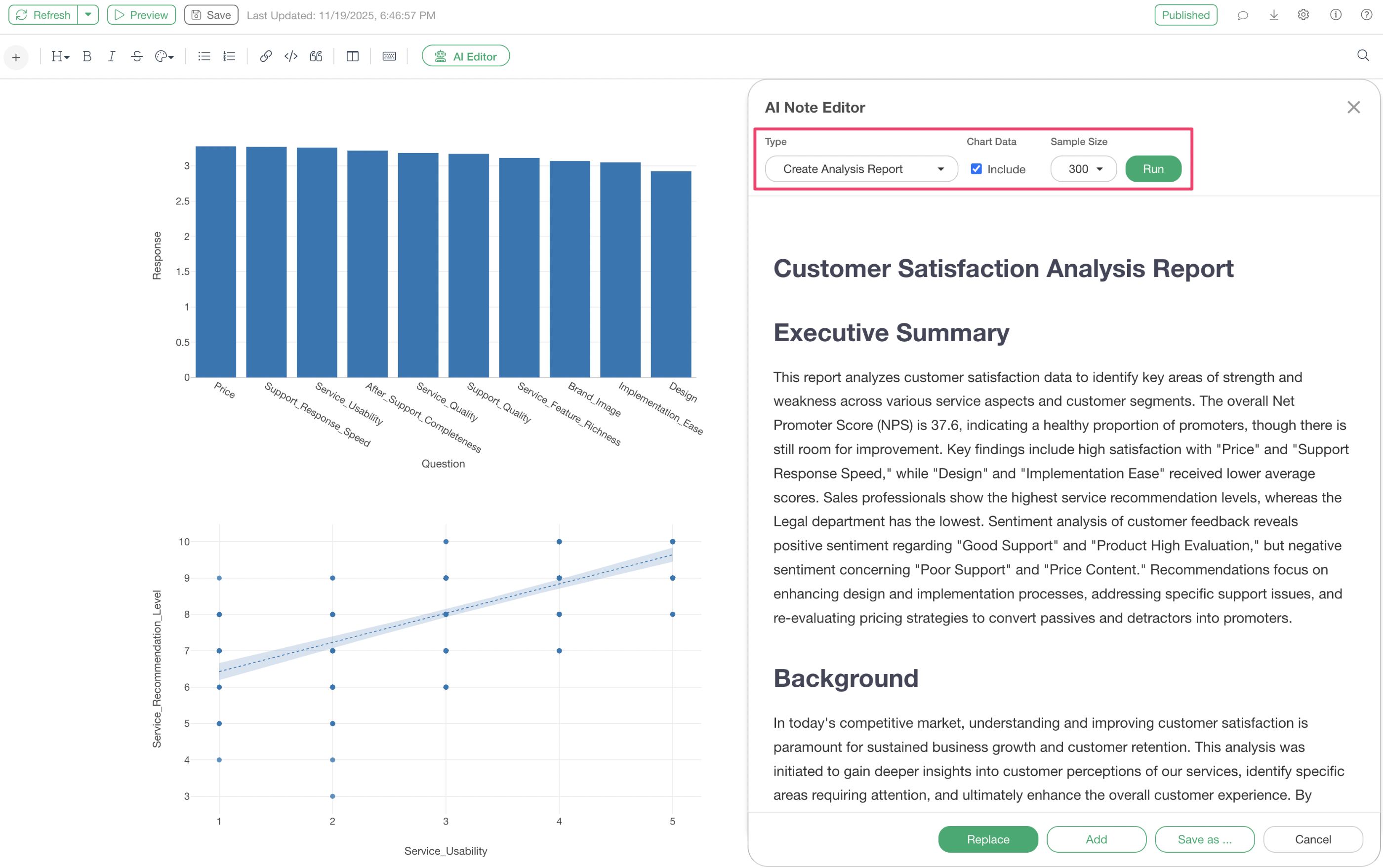Create a numbered list
This screenshot has height=868, width=1383.
pos(229,56)
